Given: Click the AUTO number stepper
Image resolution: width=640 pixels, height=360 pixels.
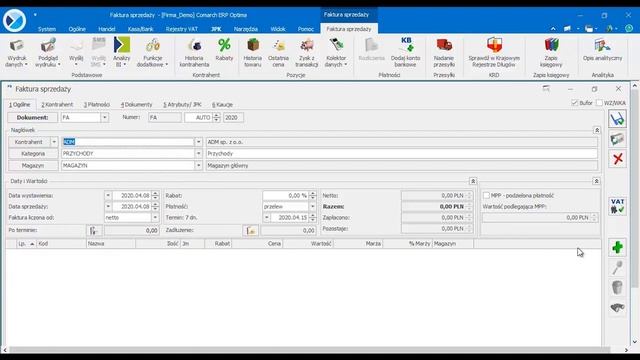Looking at the screenshot, I should [x=216, y=118].
